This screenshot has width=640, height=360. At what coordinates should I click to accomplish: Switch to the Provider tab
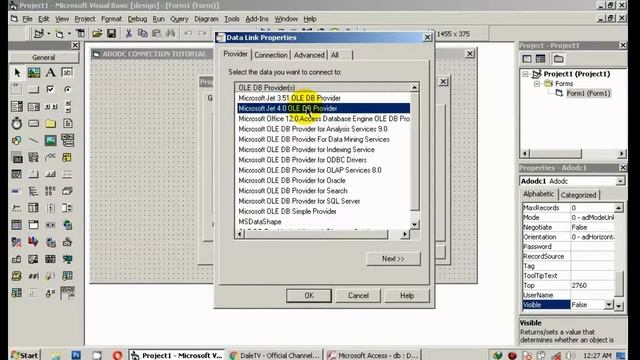click(x=235, y=54)
